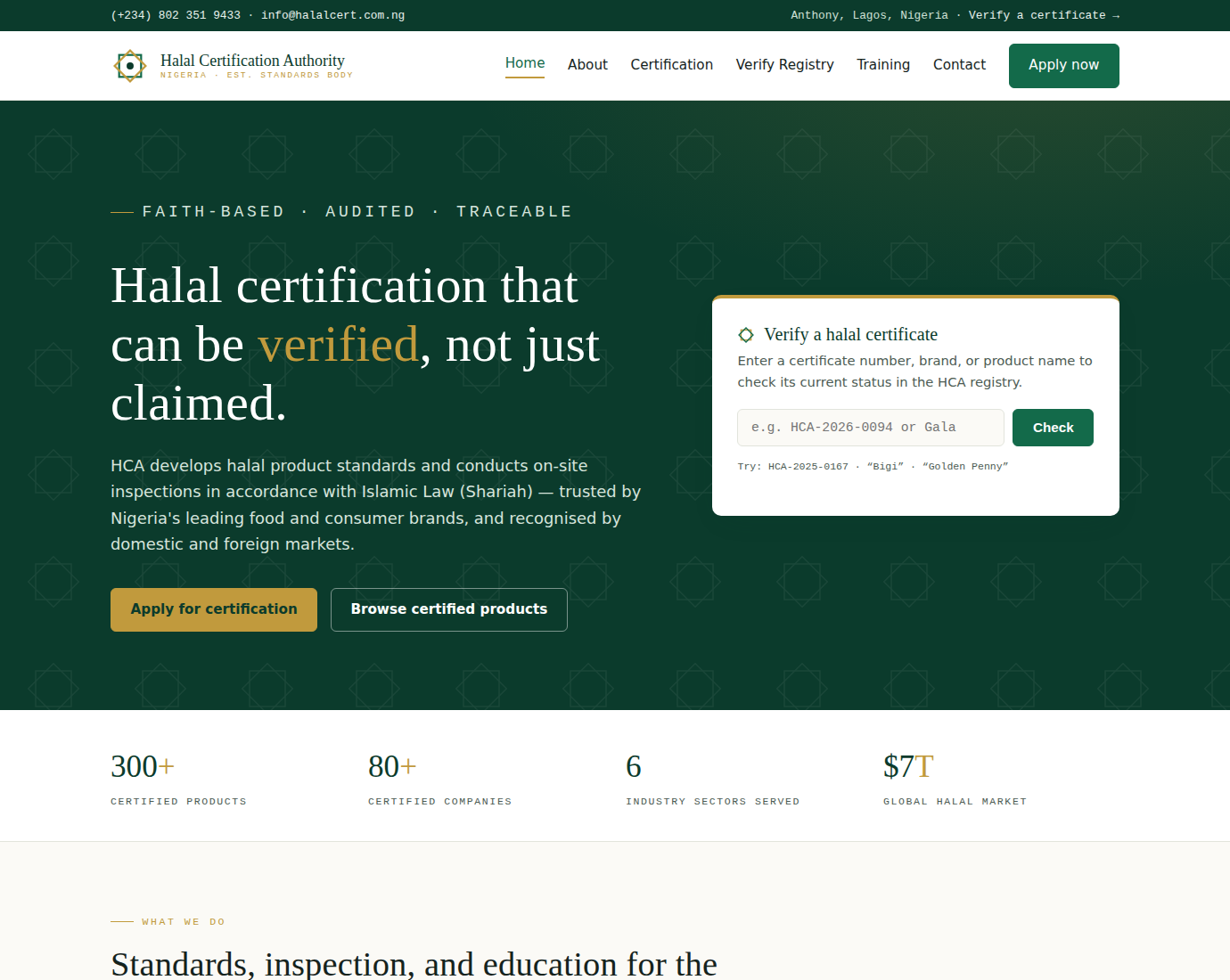Click the diamond icon beside Verify a halal certificate
Viewport: 1230px width, 980px height.
(x=746, y=335)
